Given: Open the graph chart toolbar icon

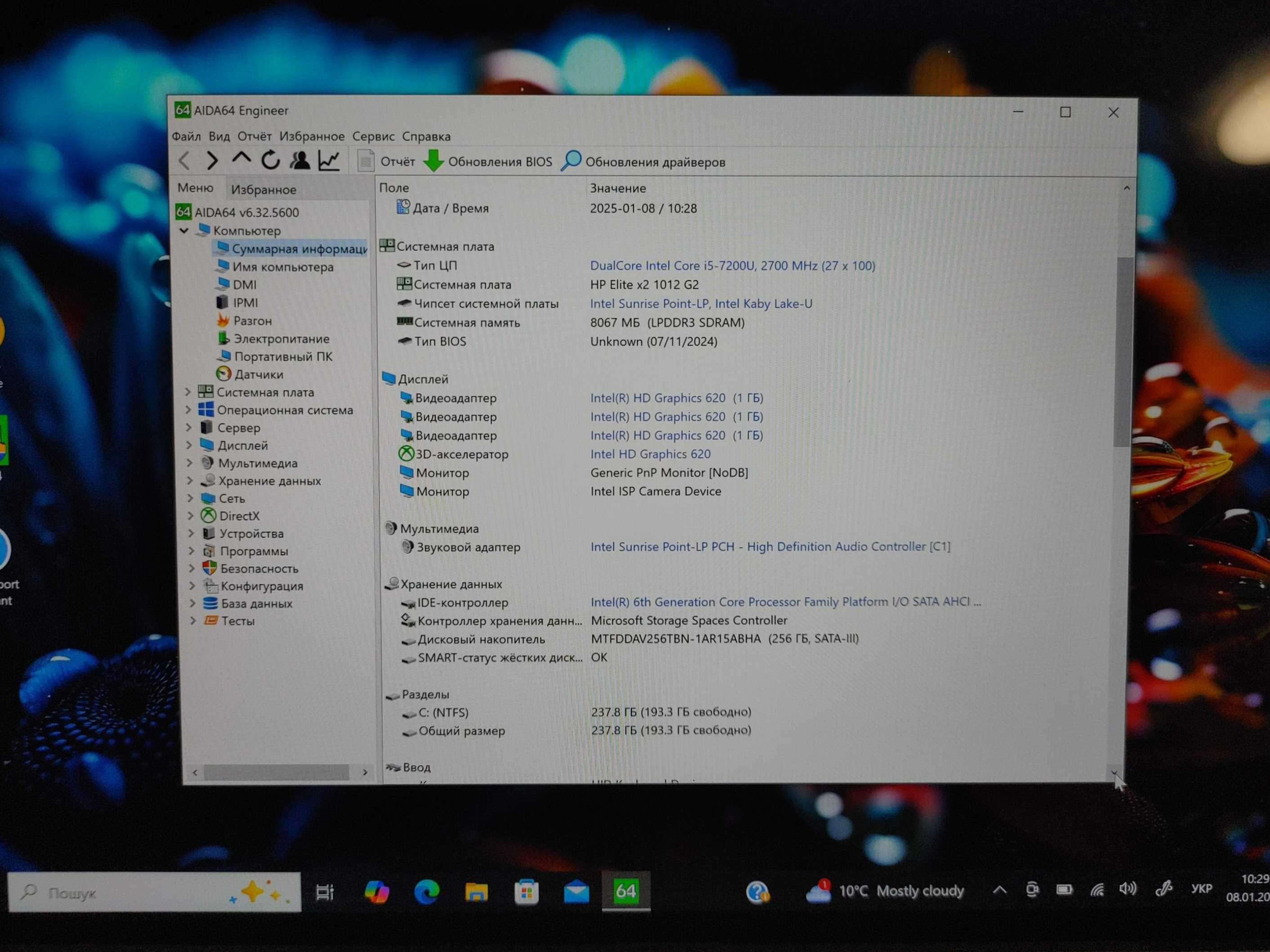Looking at the screenshot, I should pos(330,160).
